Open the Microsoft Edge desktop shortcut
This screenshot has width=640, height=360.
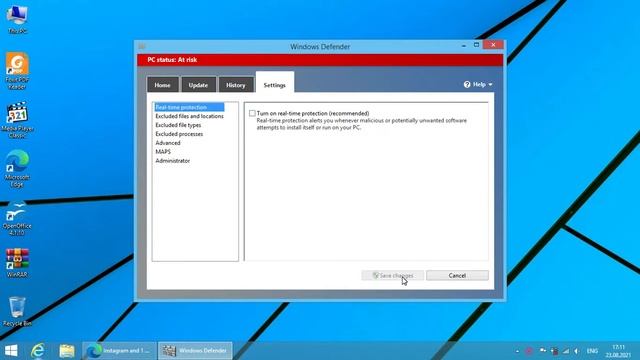[17, 168]
